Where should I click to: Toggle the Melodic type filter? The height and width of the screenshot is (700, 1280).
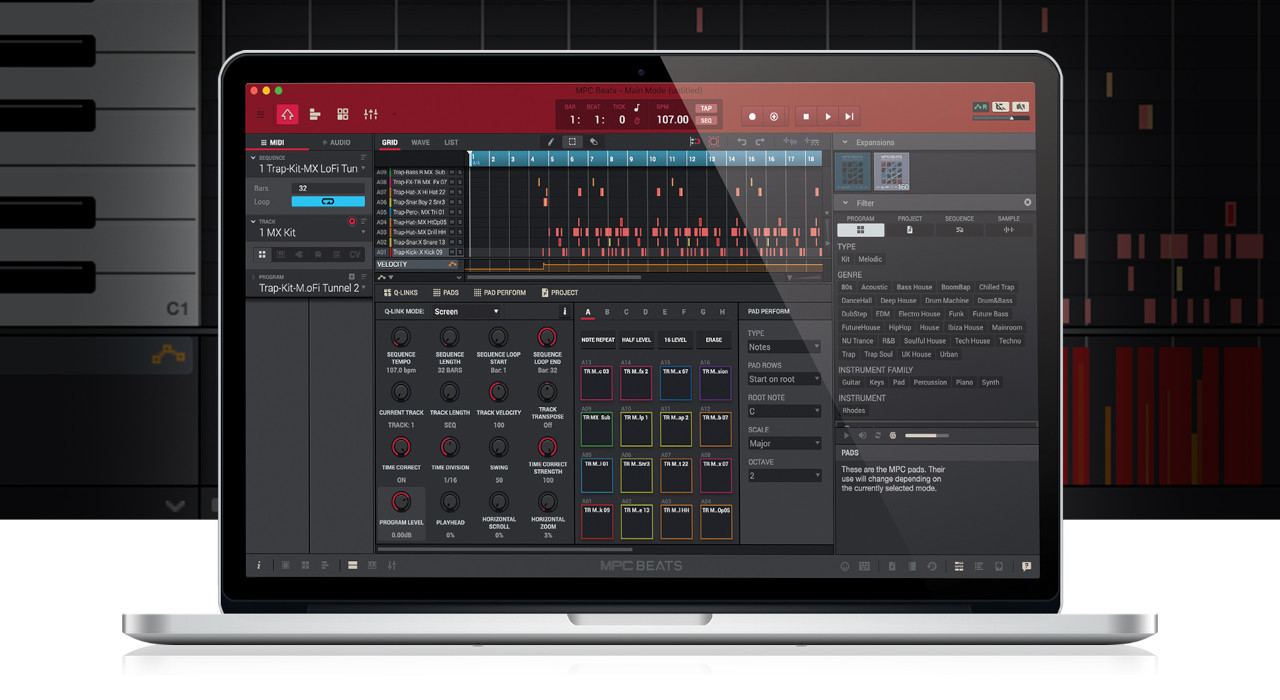[x=870, y=259]
